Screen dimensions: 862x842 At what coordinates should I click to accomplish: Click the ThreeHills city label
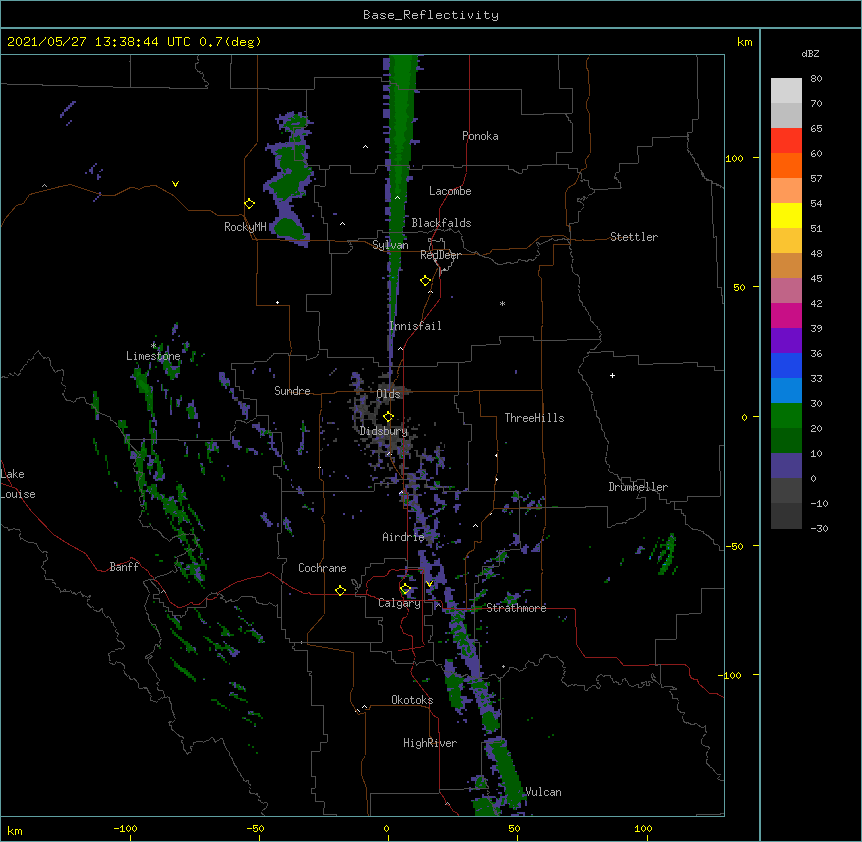[x=534, y=418]
